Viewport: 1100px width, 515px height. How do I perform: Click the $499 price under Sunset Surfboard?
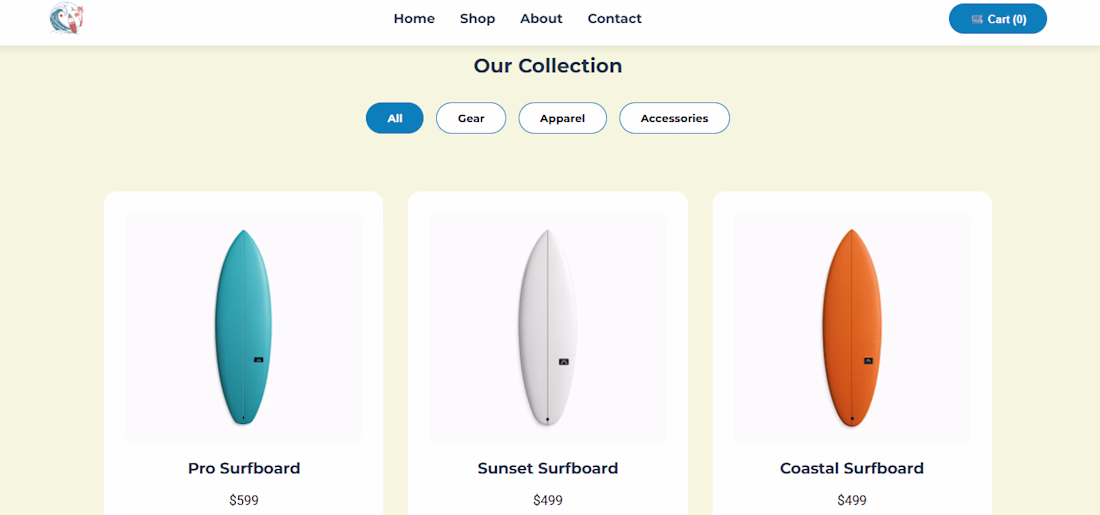click(548, 500)
